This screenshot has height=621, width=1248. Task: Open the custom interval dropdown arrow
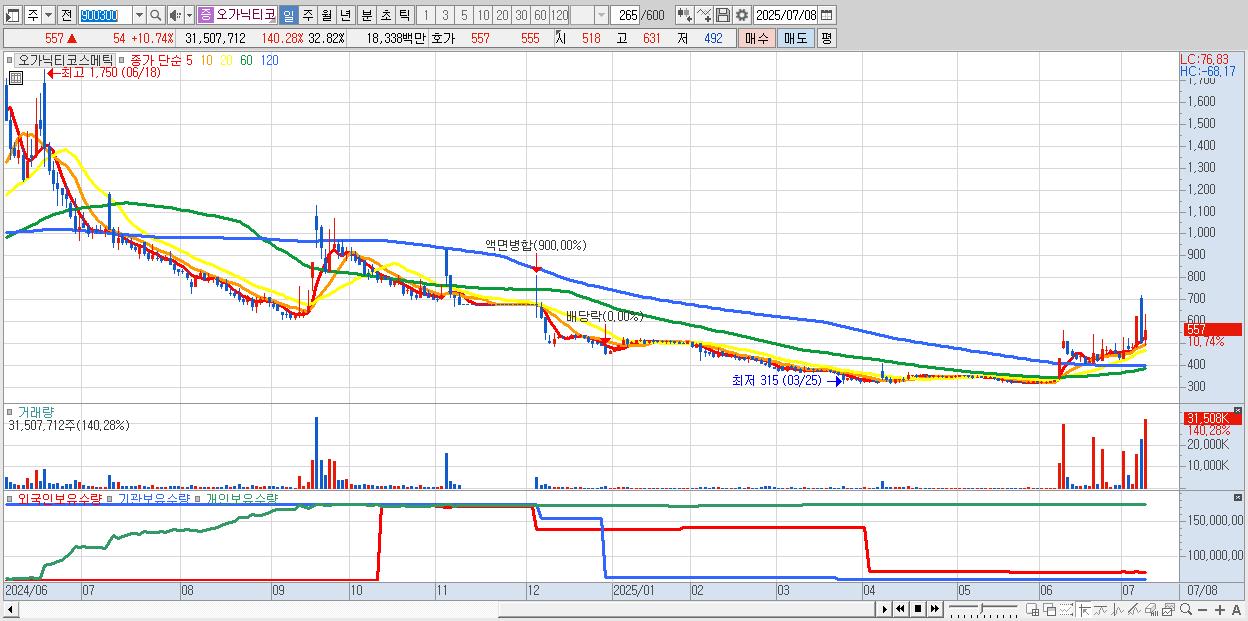click(x=600, y=15)
